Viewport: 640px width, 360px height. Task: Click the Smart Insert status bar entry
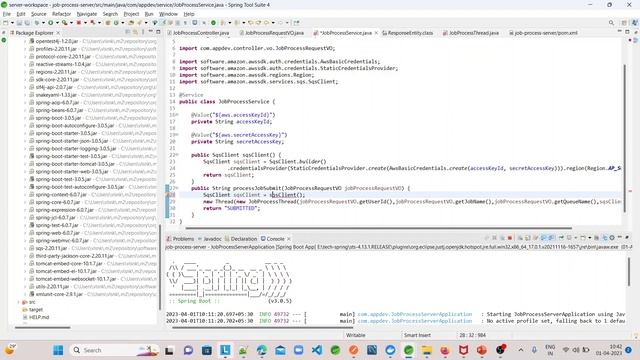[x=417, y=335]
